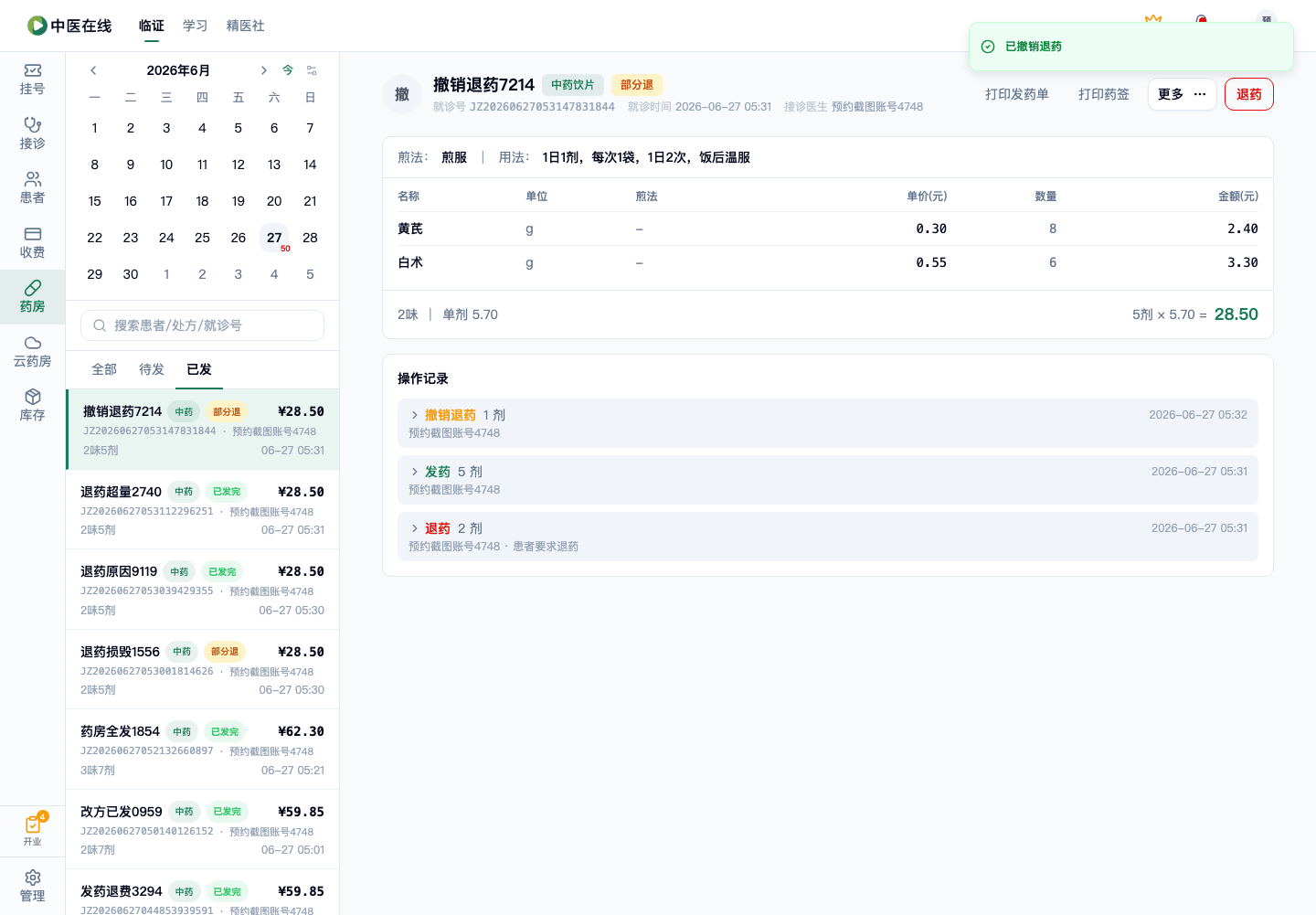Click the red 退药 button
This screenshot has height=915, width=1316.
tap(1249, 94)
